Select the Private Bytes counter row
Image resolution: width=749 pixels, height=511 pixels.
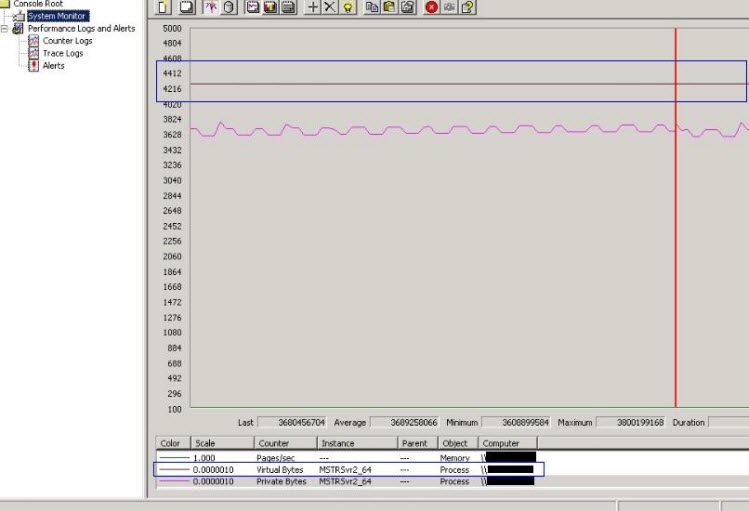click(x=346, y=481)
